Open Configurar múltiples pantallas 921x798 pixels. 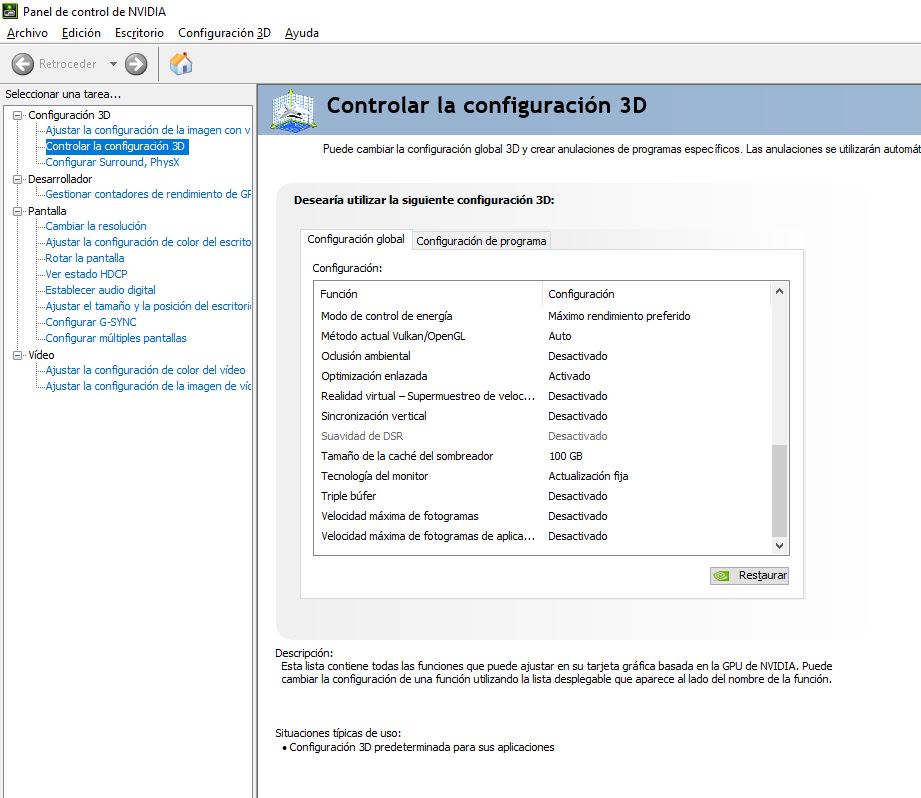(116, 338)
